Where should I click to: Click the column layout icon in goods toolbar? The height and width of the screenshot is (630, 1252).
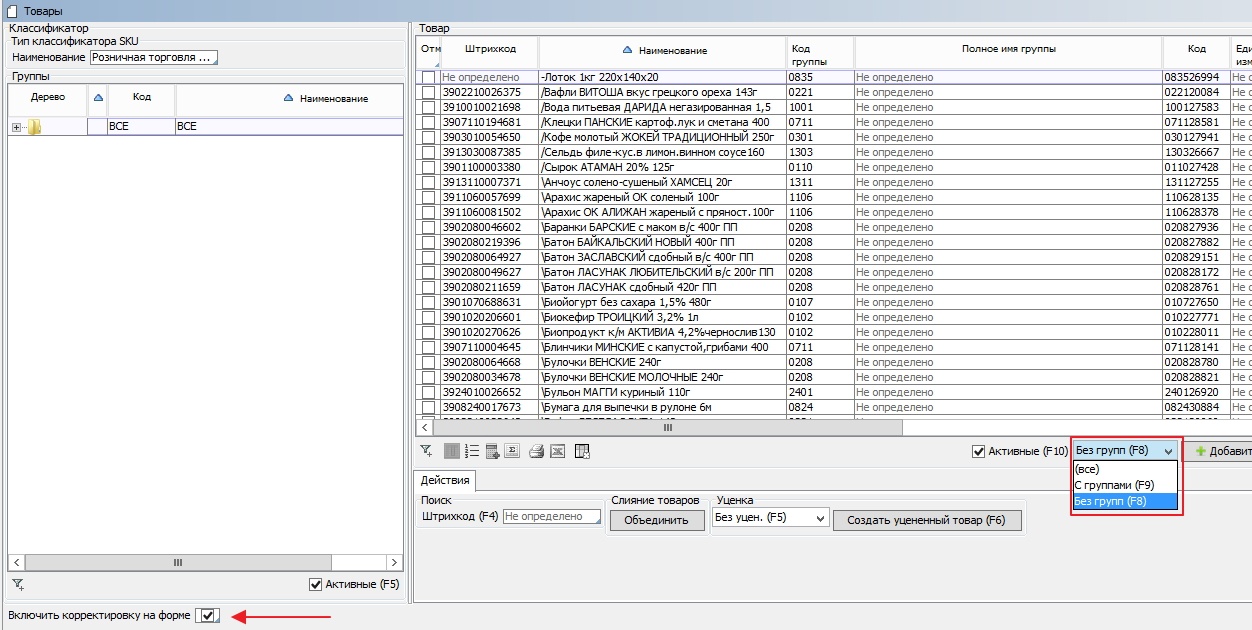pyautogui.click(x=452, y=451)
